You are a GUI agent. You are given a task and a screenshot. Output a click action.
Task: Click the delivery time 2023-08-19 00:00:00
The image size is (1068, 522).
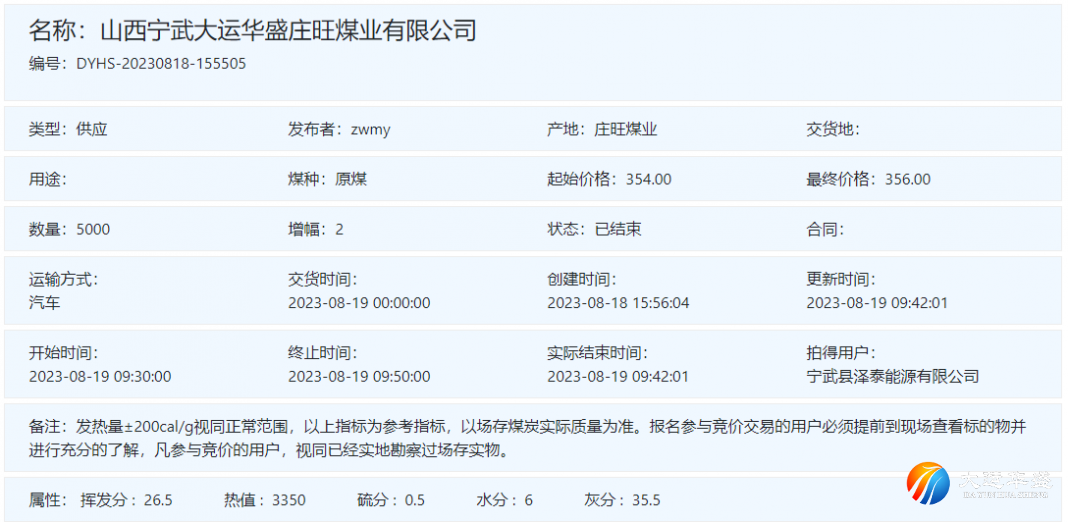click(x=359, y=302)
